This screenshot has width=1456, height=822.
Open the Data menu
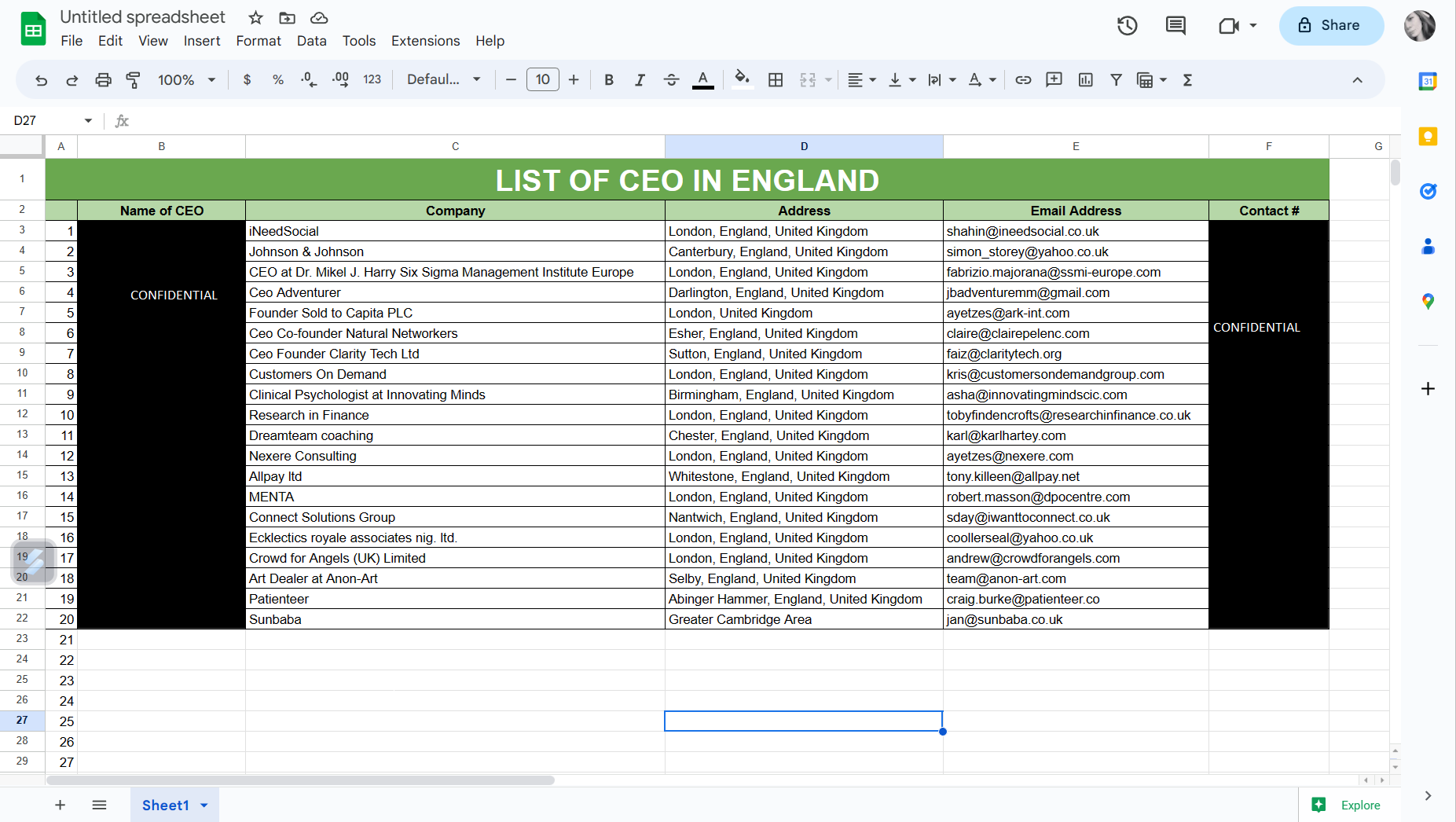pos(312,41)
